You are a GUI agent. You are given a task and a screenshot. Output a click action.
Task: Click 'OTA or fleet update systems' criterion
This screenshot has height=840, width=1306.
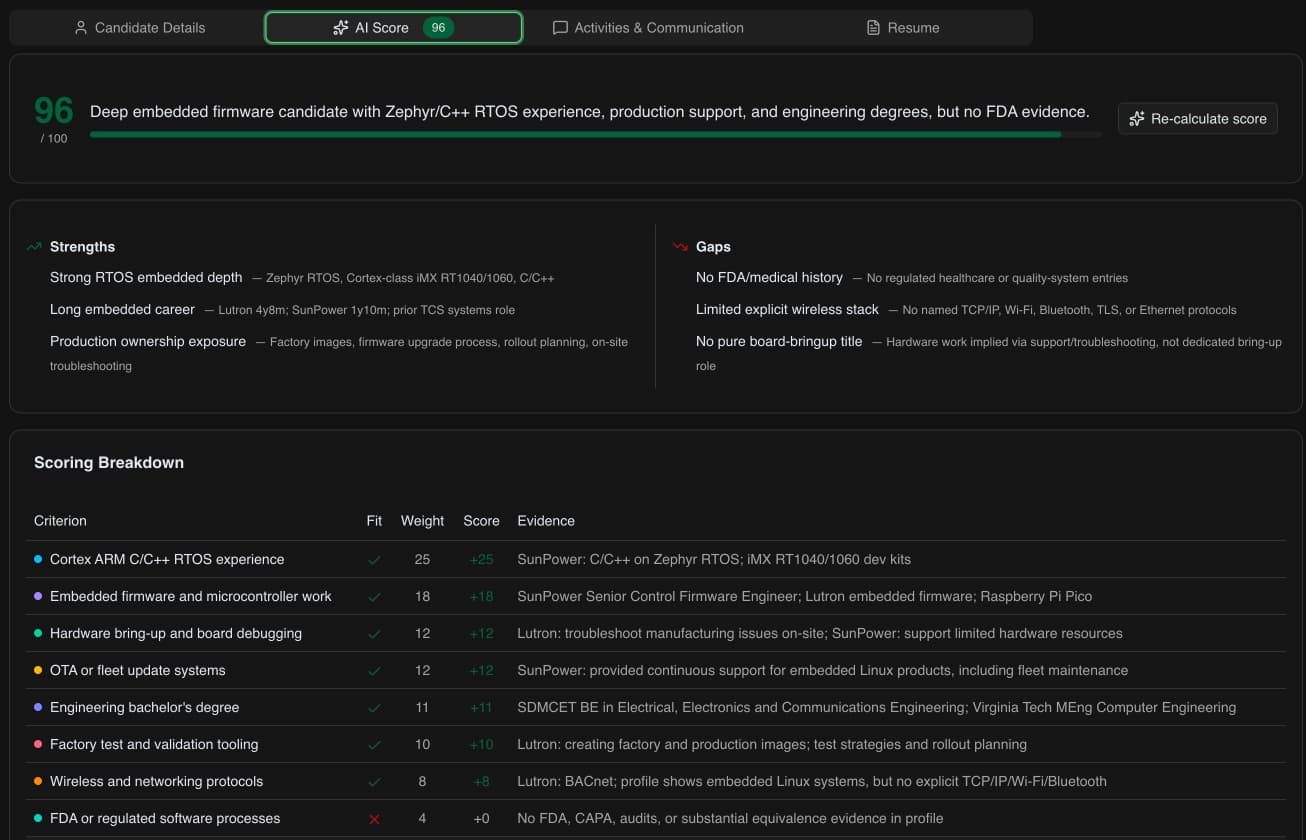[138, 671]
